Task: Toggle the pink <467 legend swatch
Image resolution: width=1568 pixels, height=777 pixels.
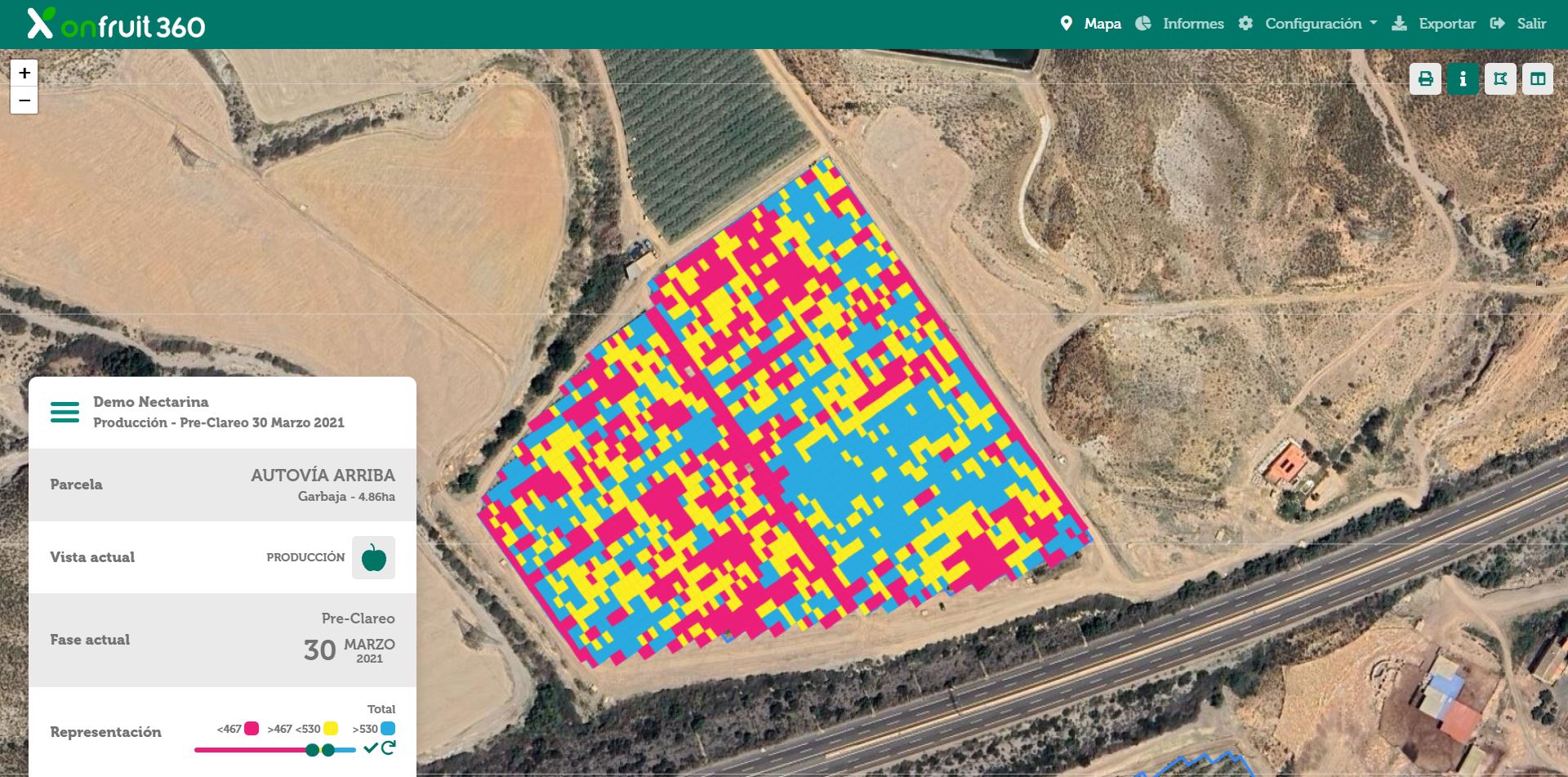Action: [252, 729]
